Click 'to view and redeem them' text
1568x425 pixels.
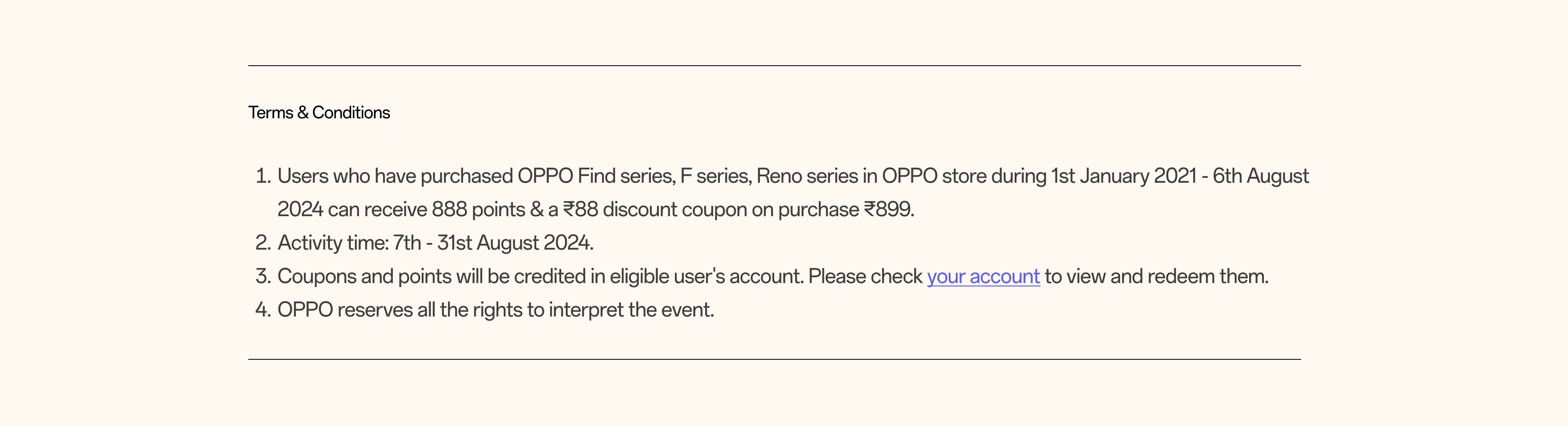pos(1156,277)
